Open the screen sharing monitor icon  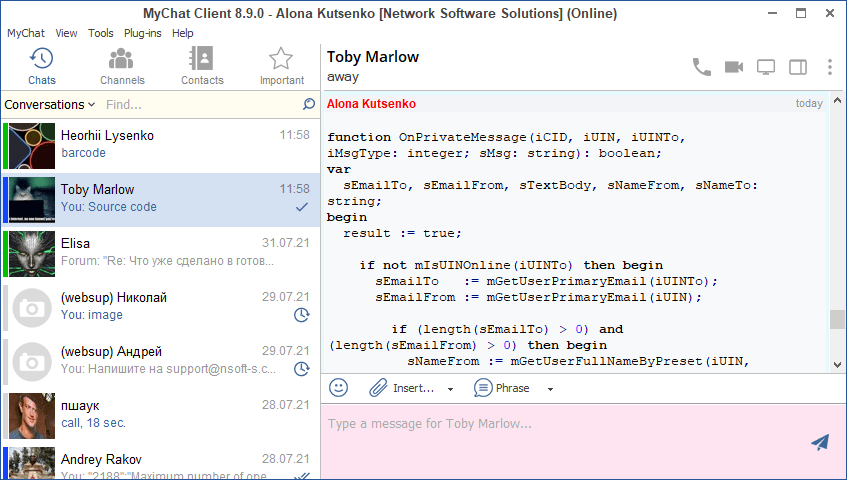[x=765, y=67]
